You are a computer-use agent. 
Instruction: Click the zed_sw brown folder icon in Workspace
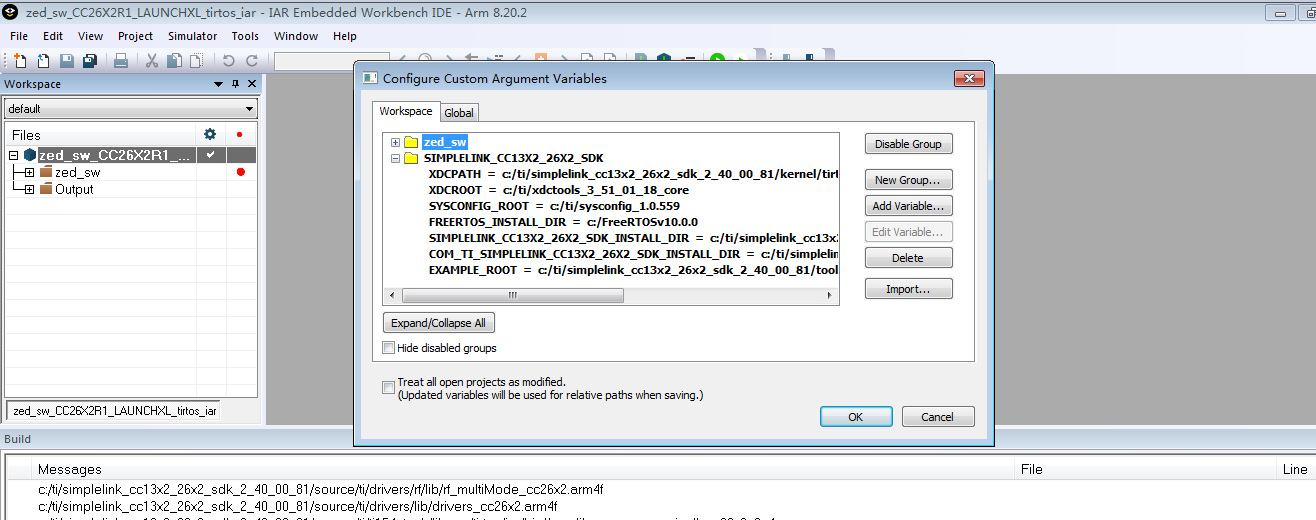[46, 172]
